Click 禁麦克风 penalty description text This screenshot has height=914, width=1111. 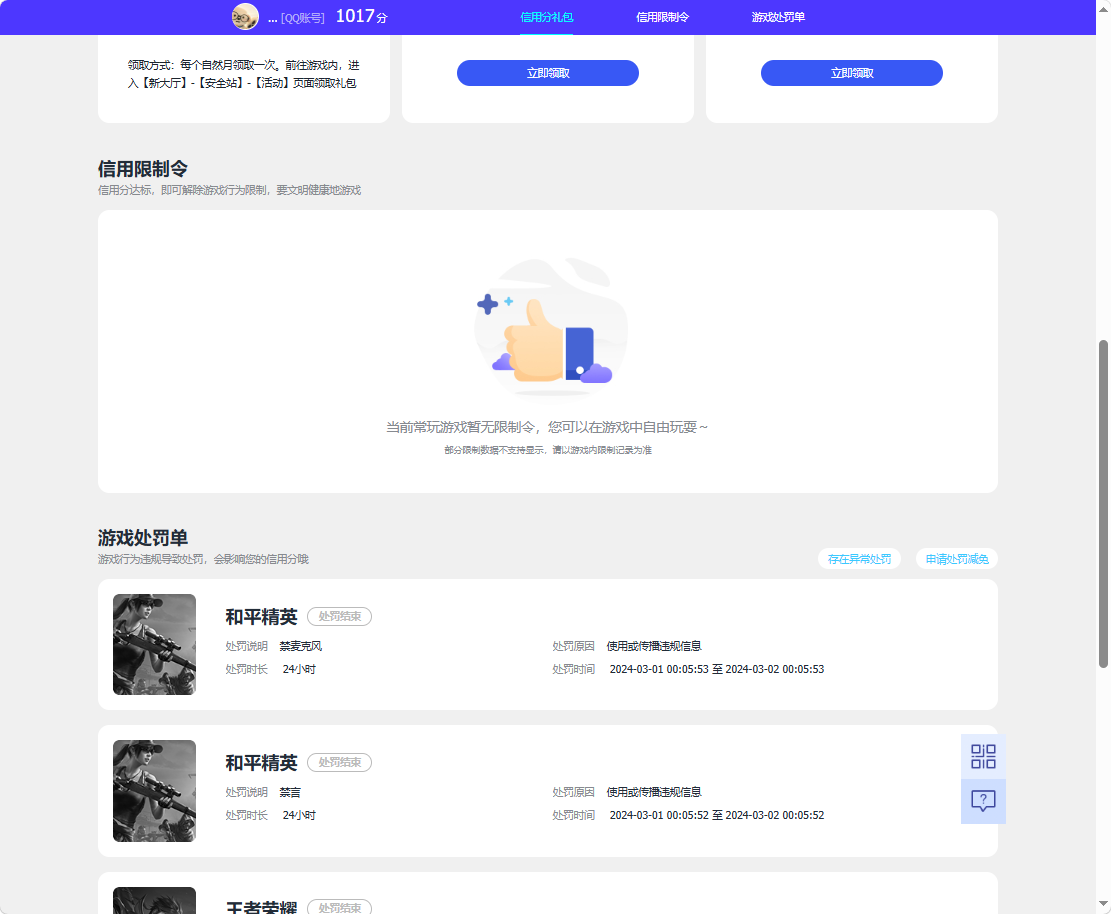(x=300, y=646)
